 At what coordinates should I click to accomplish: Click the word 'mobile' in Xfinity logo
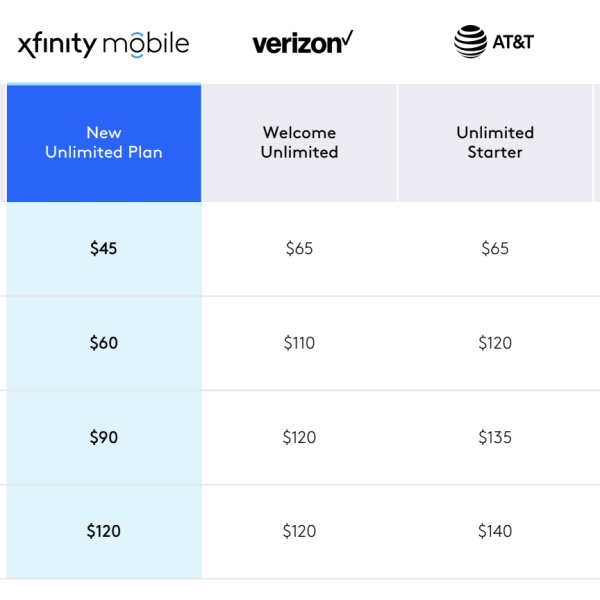point(145,44)
